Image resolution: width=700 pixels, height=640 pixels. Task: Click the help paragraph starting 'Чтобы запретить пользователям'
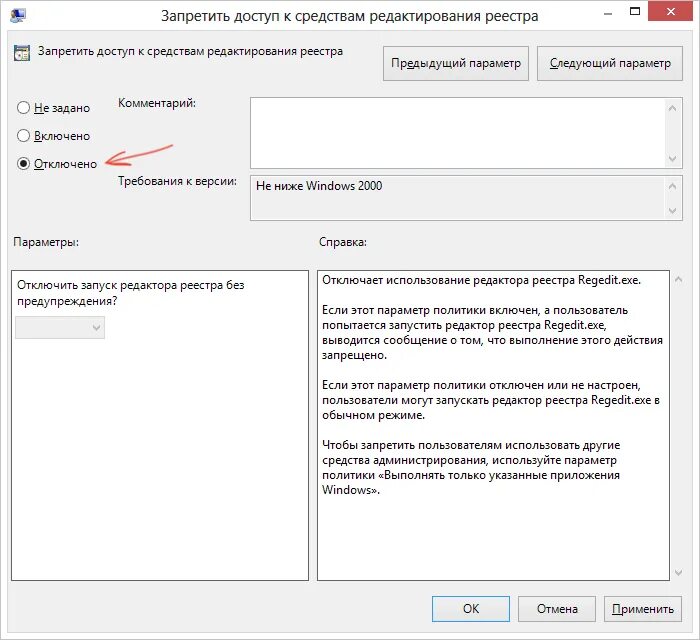click(x=471, y=467)
